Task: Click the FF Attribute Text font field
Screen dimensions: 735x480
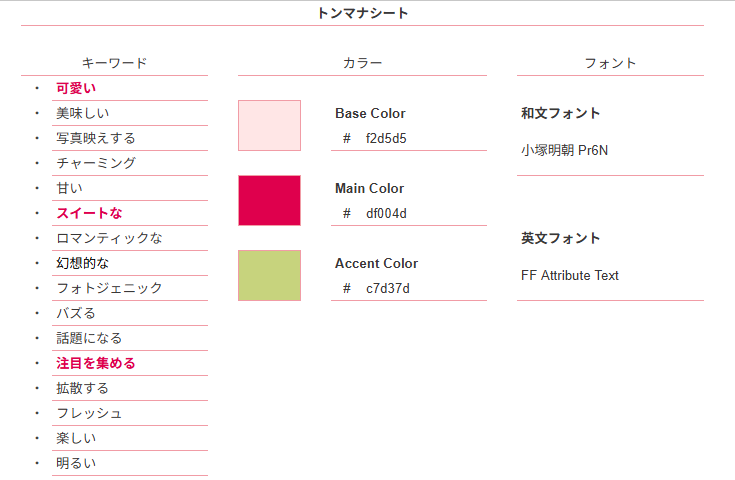Action: [x=570, y=275]
